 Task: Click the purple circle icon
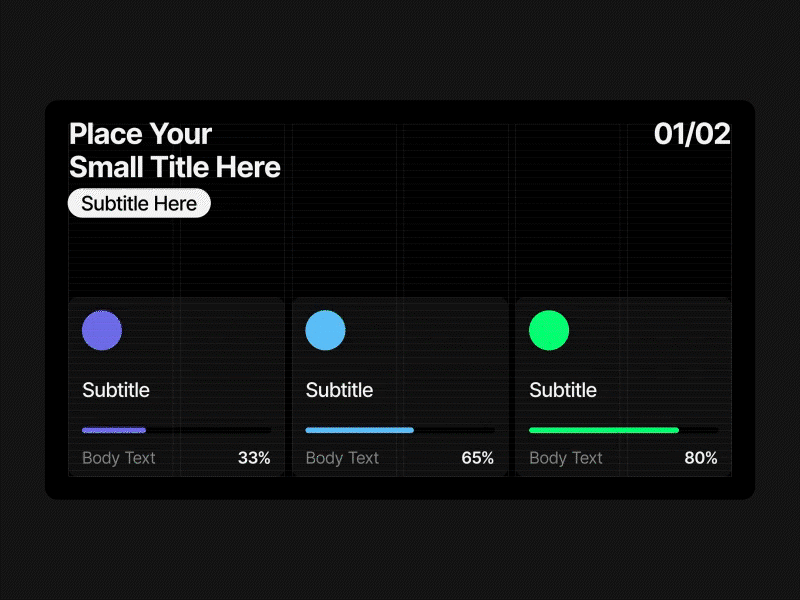tap(102, 330)
